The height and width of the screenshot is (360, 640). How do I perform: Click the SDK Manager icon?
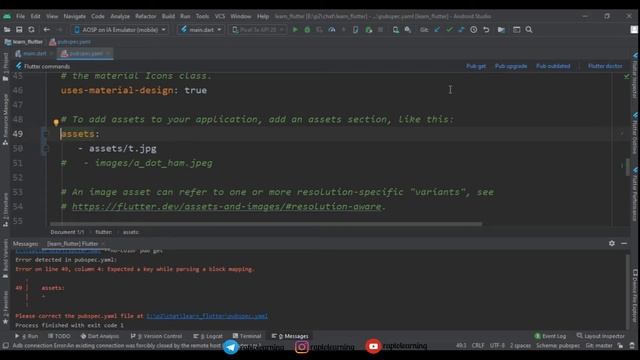click(x=408, y=30)
